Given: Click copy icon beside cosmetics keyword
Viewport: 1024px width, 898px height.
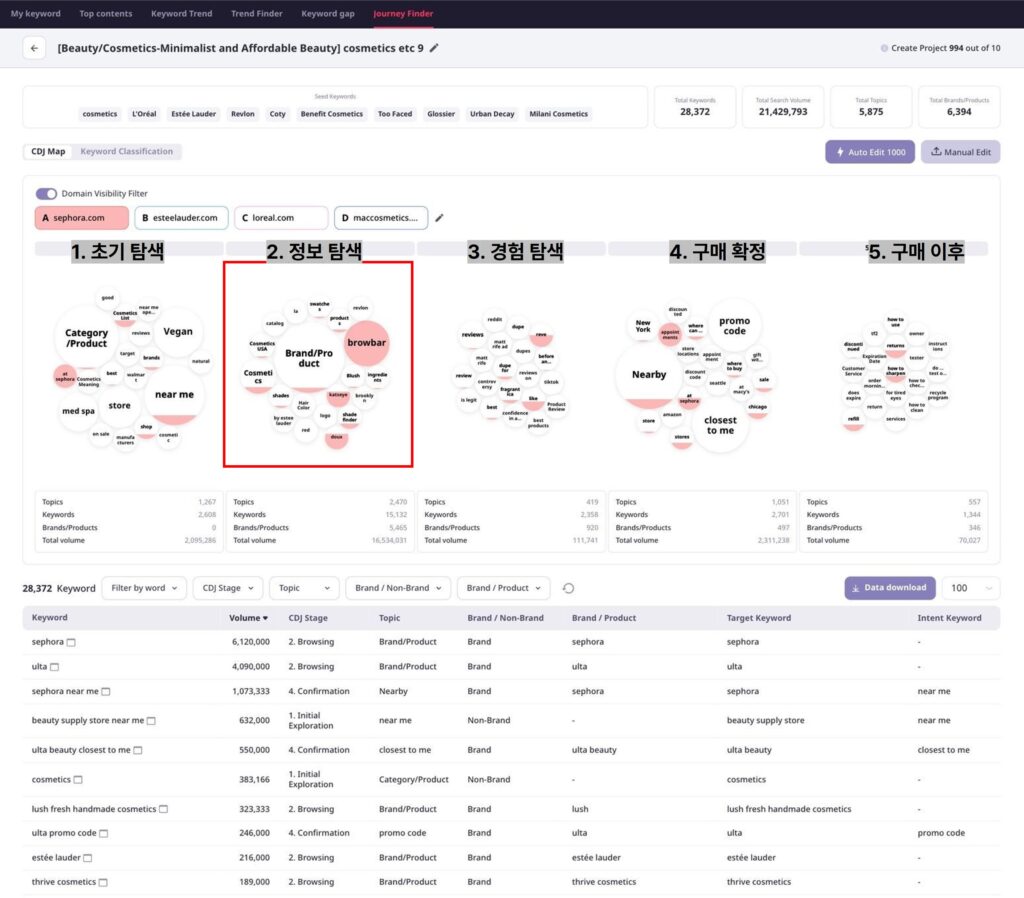Looking at the screenshot, I should (78, 780).
